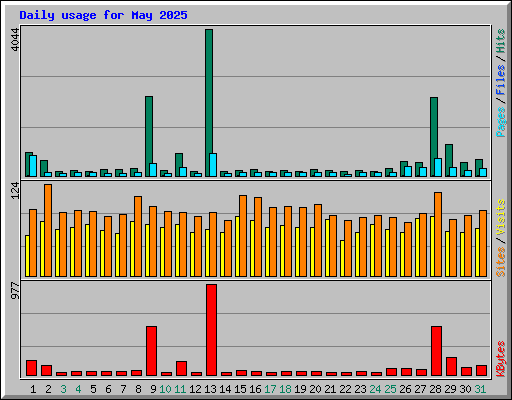Click the Visits legend label
Screen dimensions: 512x400
(x=501, y=218)
